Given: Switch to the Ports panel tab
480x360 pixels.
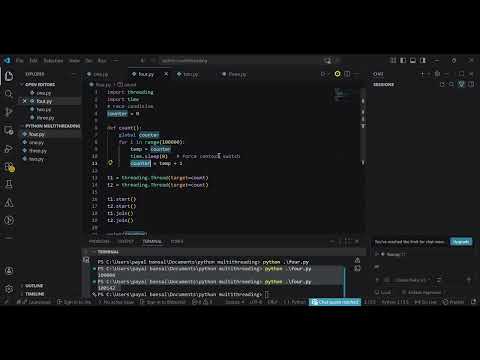Looking at the screenshot, I should [x=177, y=242].
